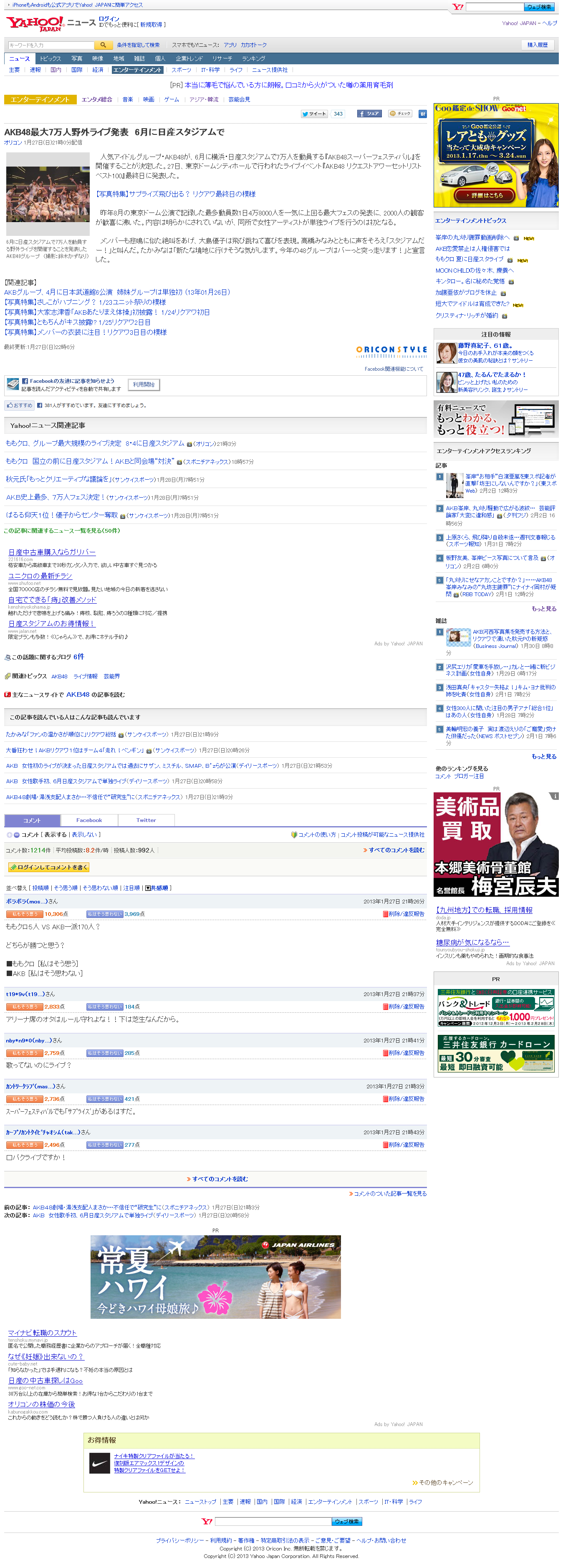Click the minus icon beside コメント
The height and width of the screenshot is (1568, 563).
(x=16, y=835)
